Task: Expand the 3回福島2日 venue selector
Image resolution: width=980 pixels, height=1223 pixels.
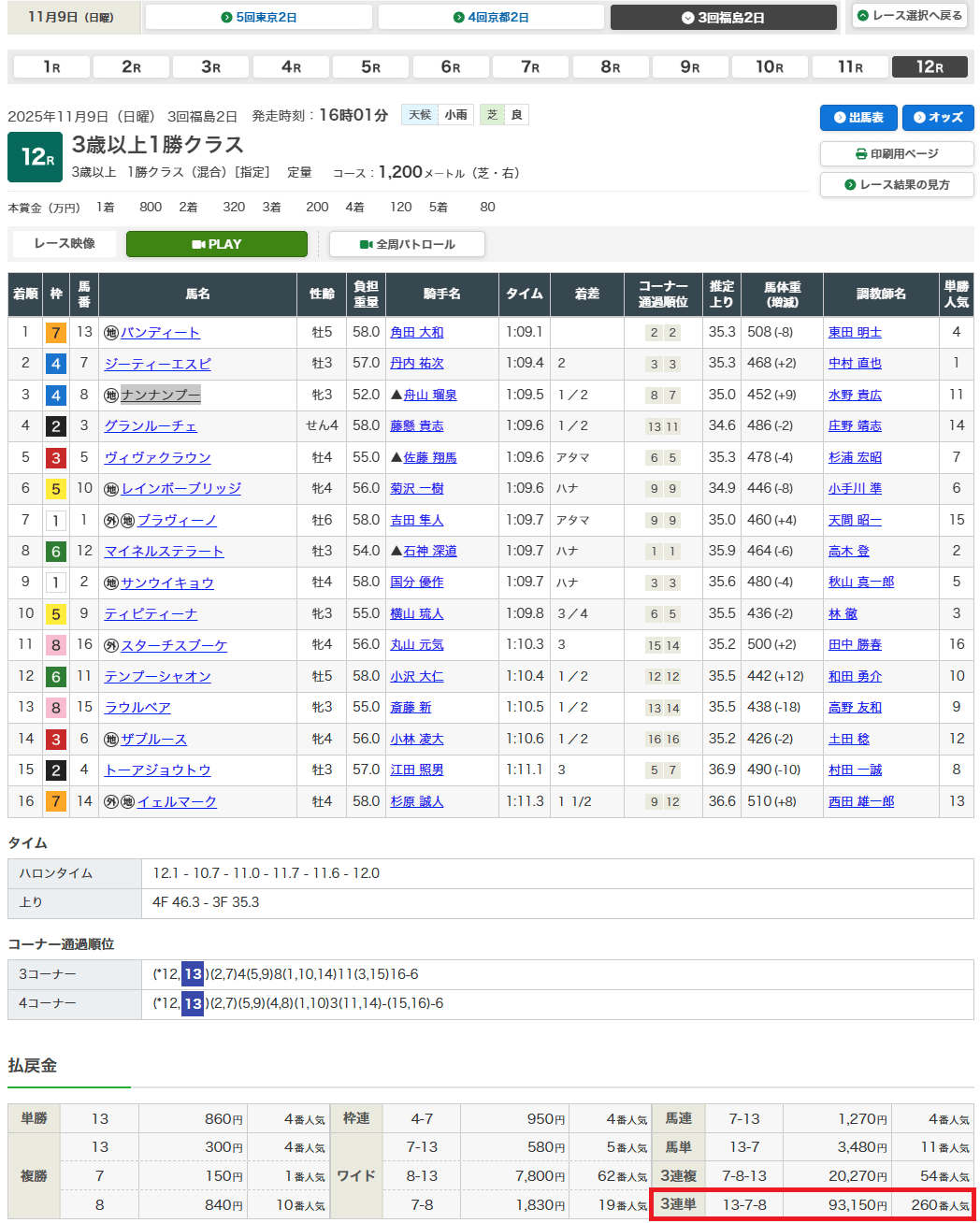Action: coord(723,18)
